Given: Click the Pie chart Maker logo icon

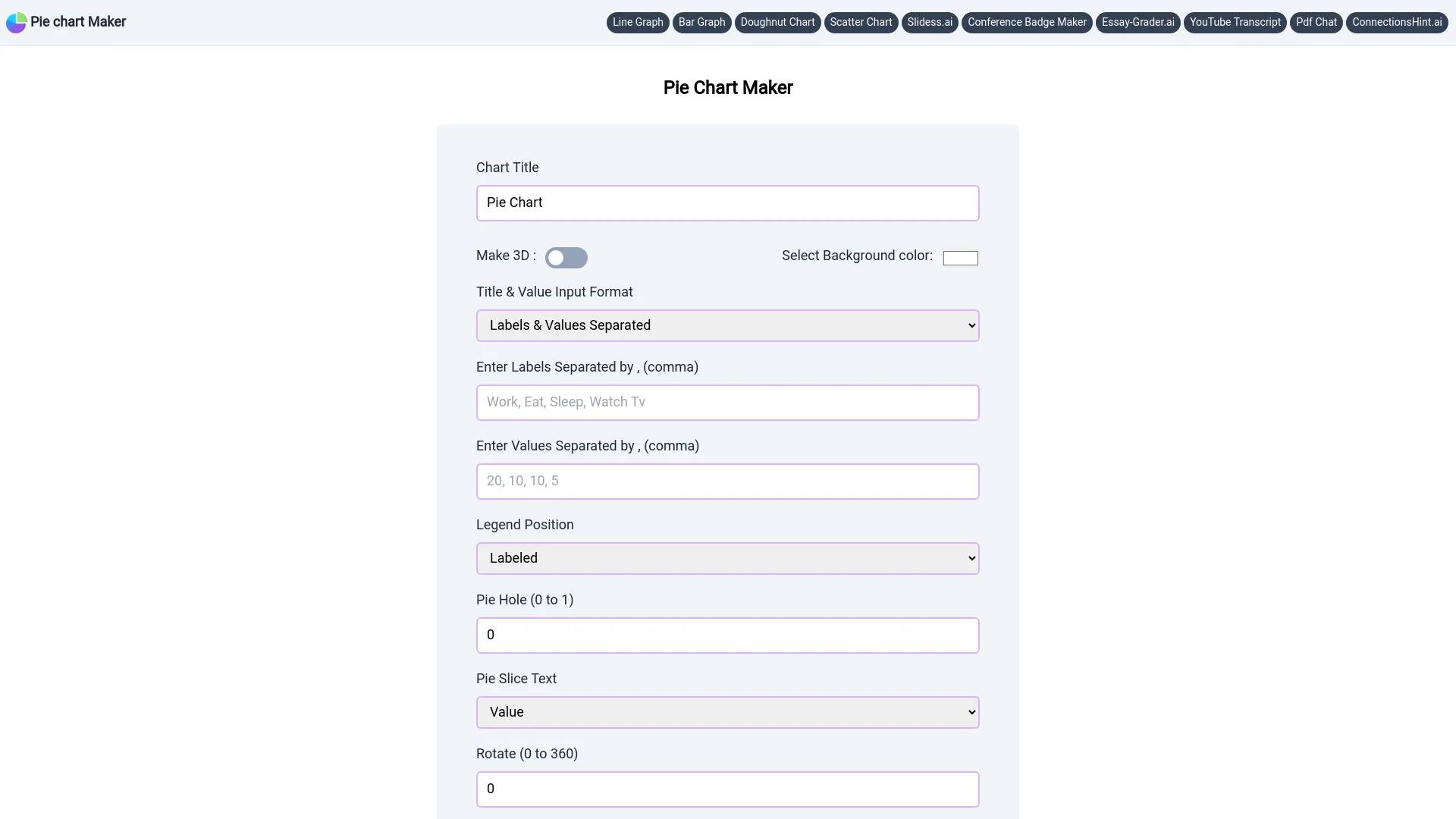Looking at the screenshot, I should click(16, 22).
